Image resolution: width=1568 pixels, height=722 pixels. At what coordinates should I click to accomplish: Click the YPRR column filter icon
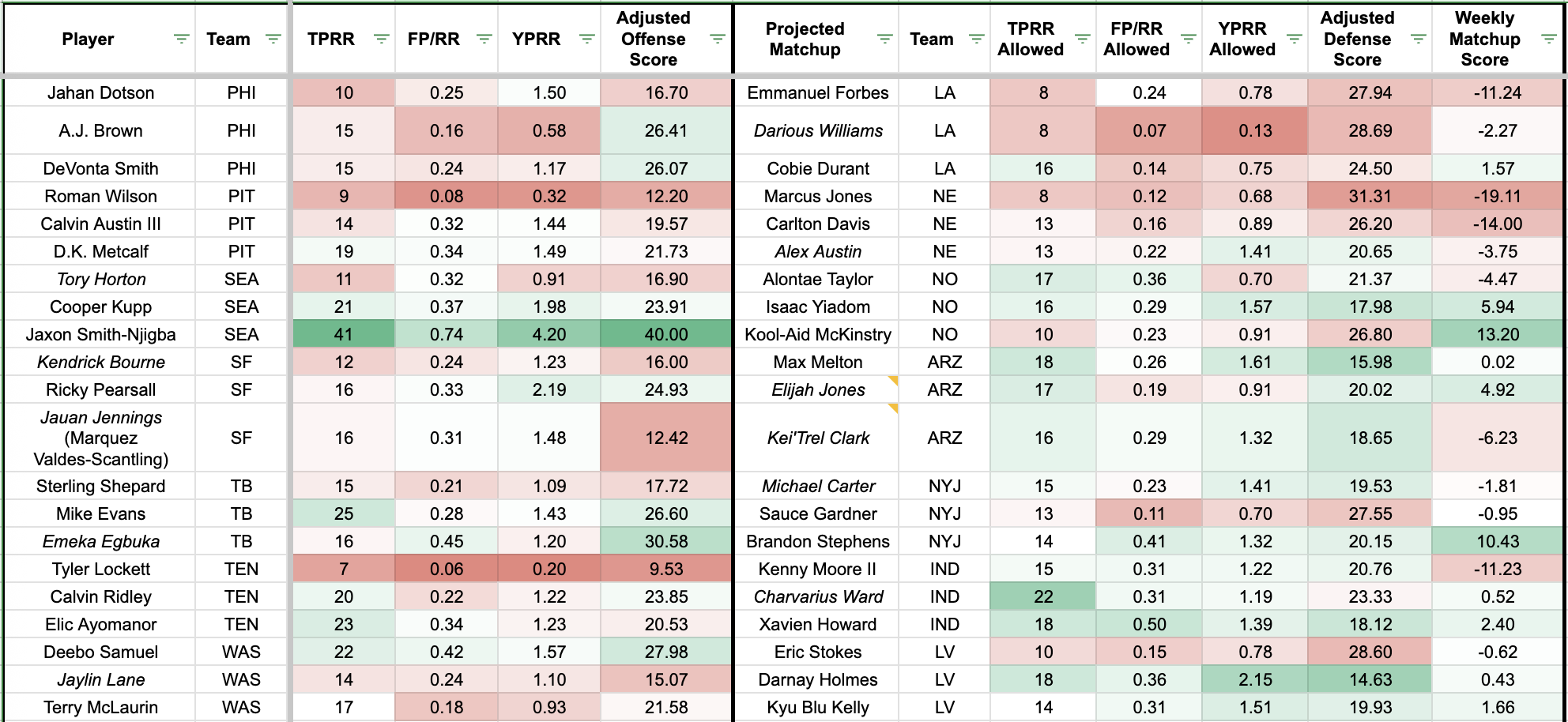tap(586, 39)
